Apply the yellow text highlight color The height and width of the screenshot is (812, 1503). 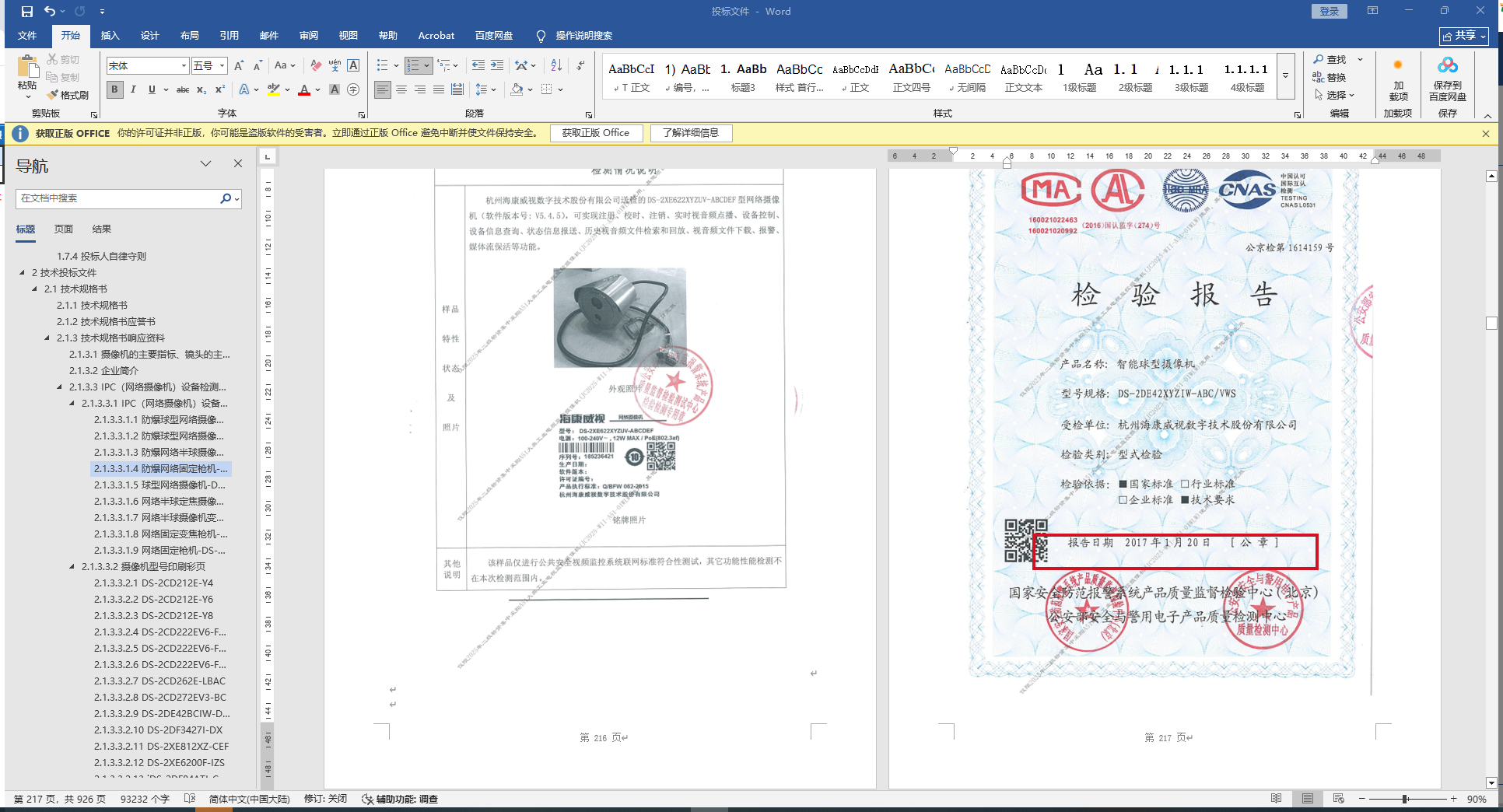[x=273, y=89]
